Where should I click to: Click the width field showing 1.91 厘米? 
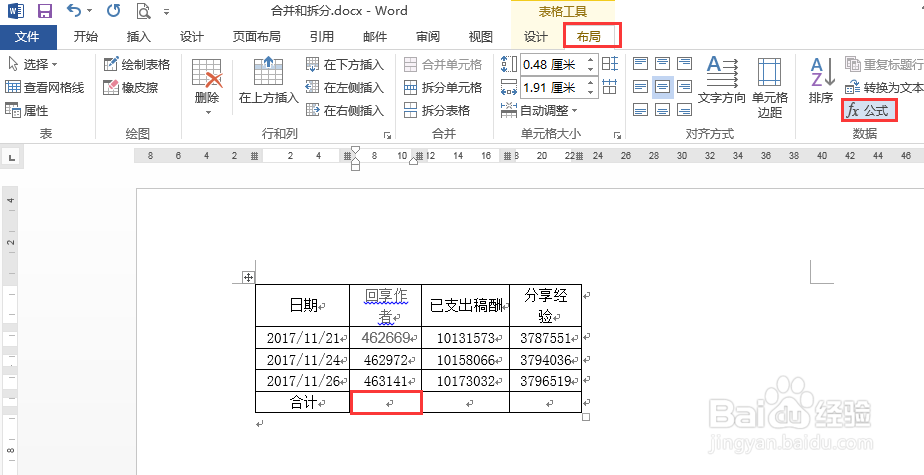552,88
